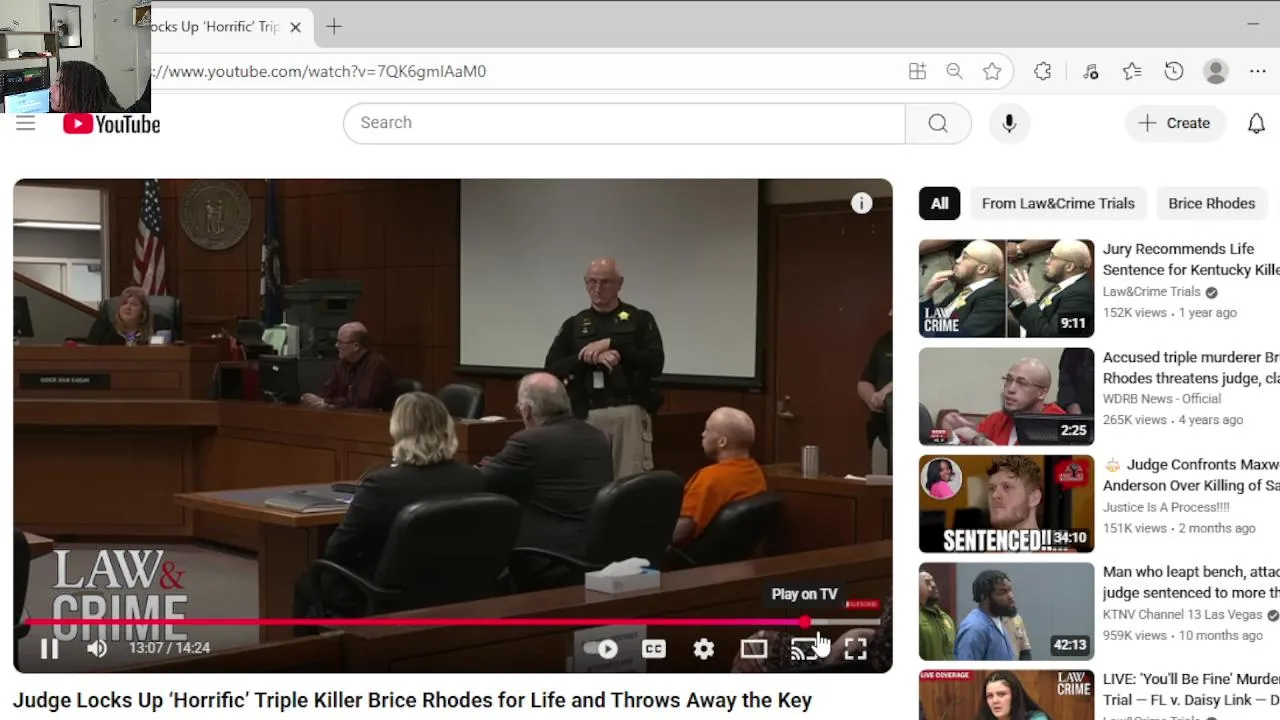Image resolution: width=1280 pixels, height=720 pixels.
Task: Select From Law&Crime Trials chip
Action: [x=1058, y=203]
